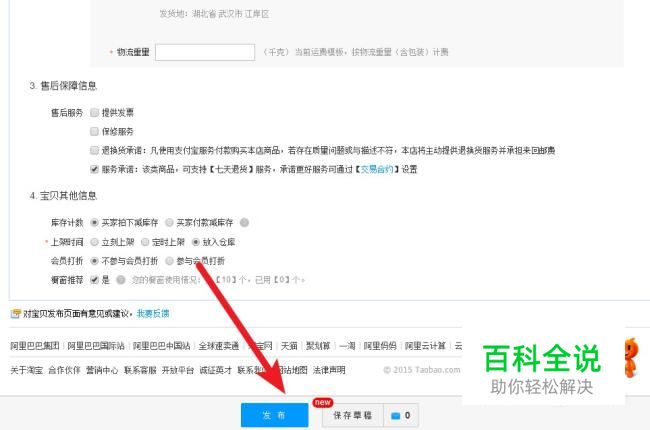
Task: Open the 我要反馈 feedback link
Action: point(153,313)
